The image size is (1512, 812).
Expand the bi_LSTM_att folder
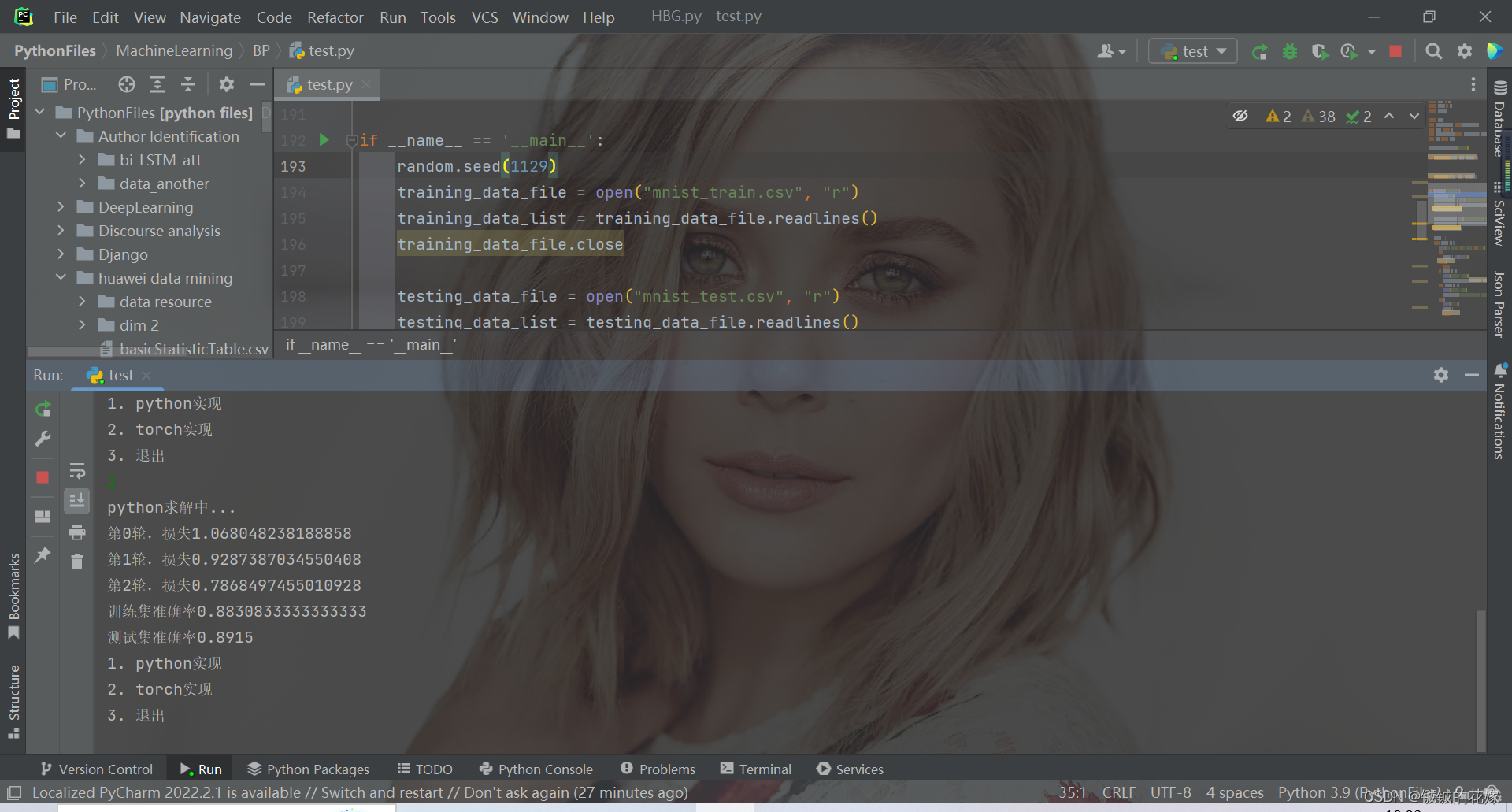82,160
